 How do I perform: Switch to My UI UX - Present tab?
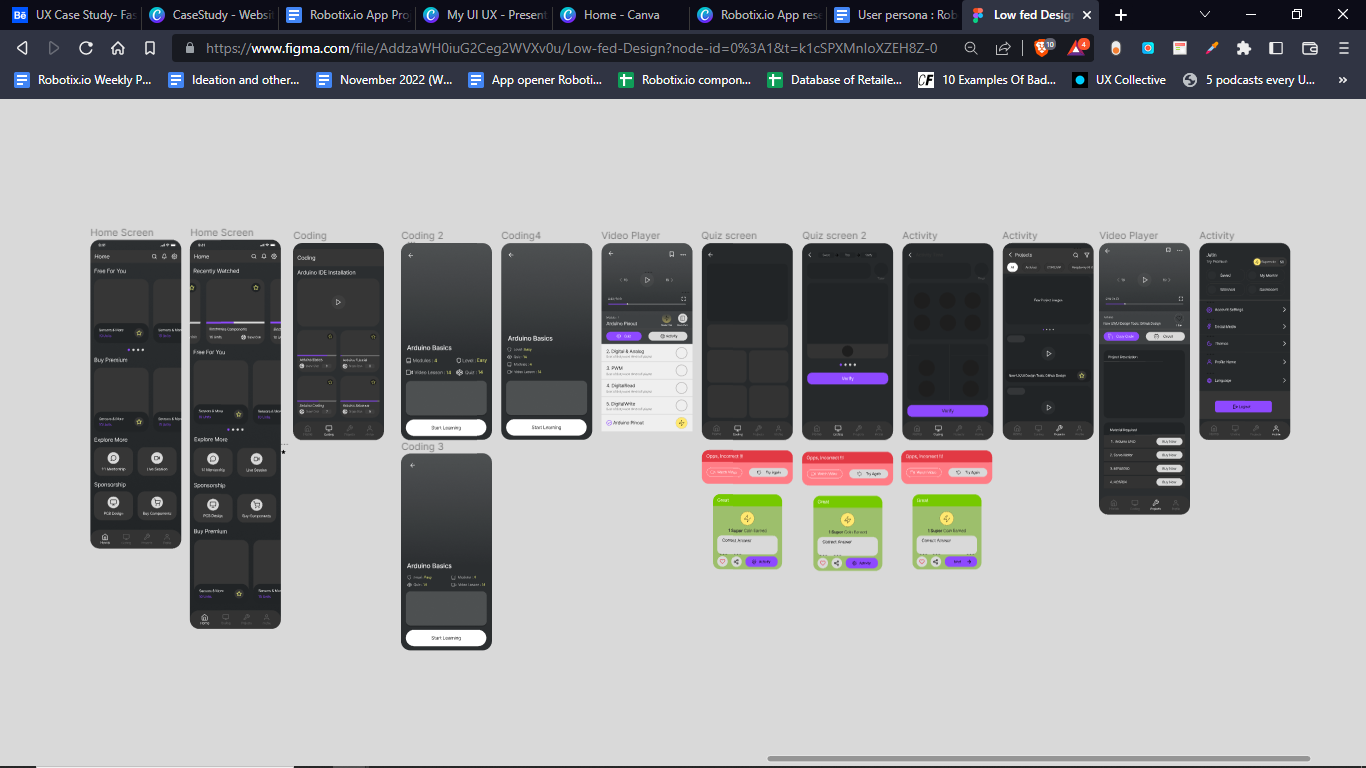click(x=482, y=15)
